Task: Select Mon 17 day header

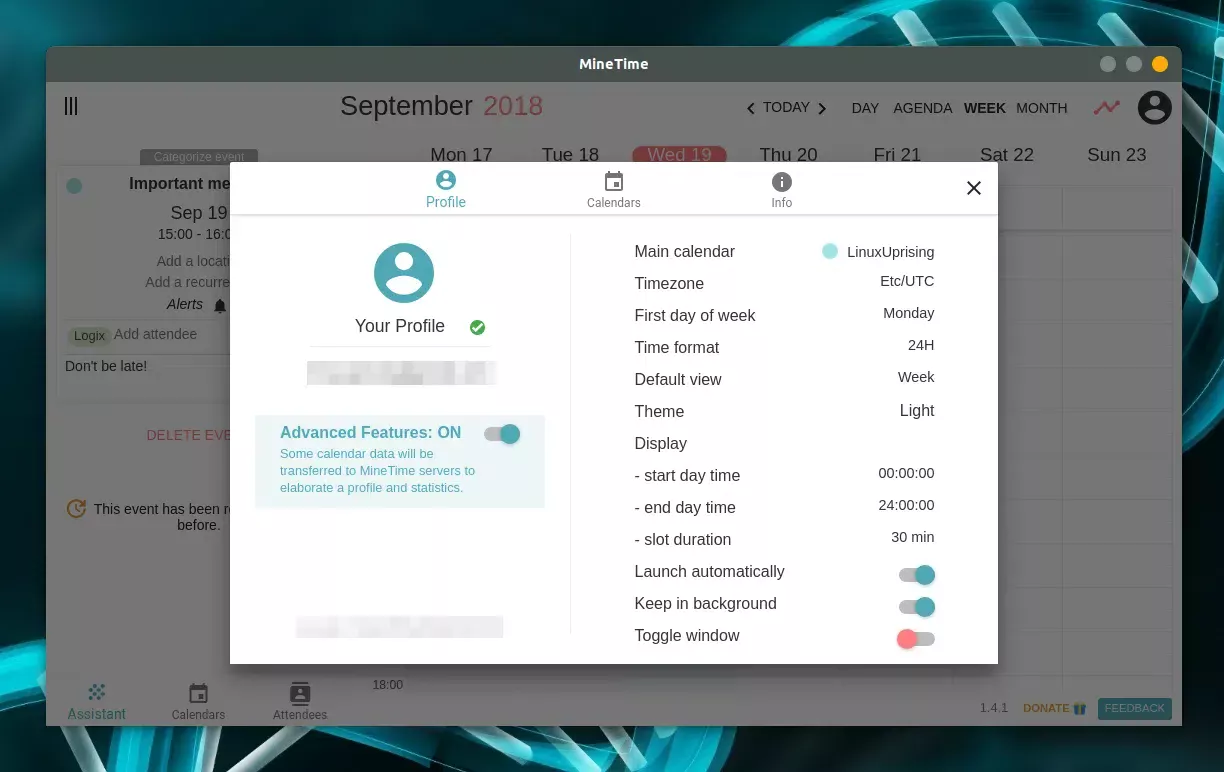Action: click(461, 155)
